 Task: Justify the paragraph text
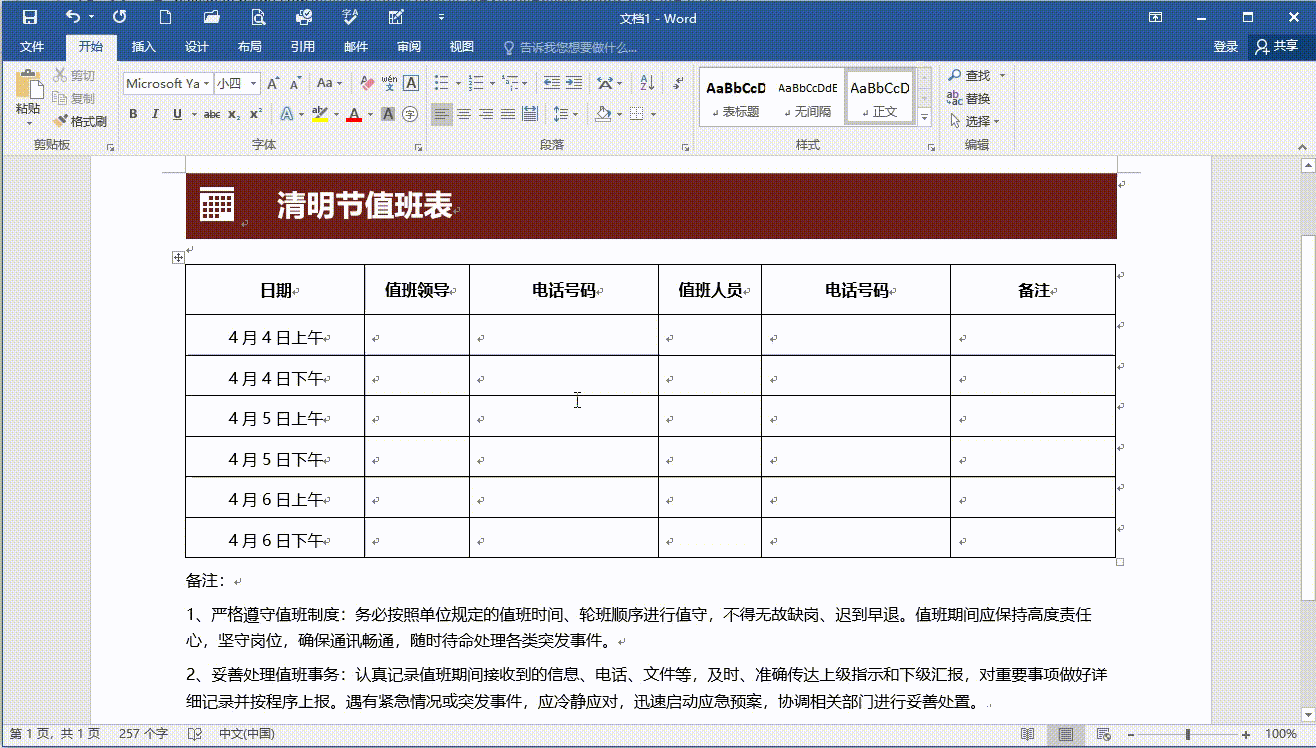[x=508, y=114]
